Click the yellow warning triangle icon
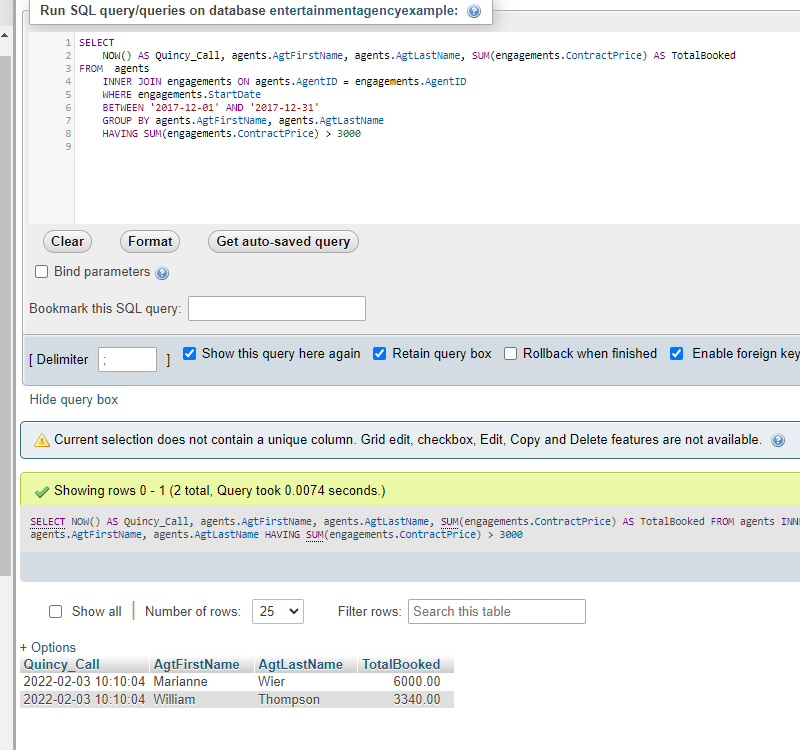This screenshot has height=750, width=800. pos(42,440)
